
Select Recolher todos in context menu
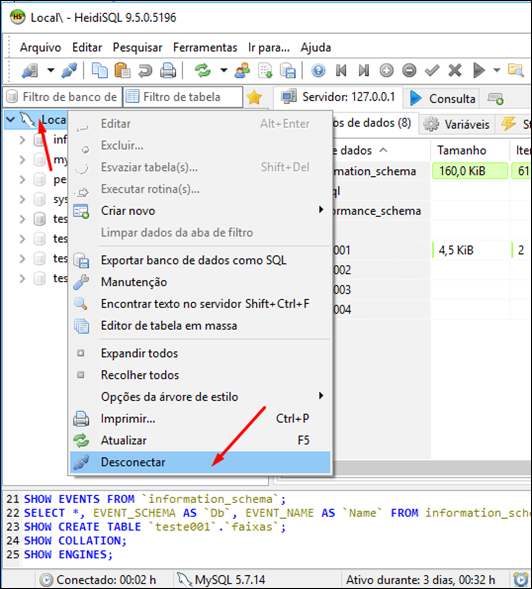coord(200,375)
